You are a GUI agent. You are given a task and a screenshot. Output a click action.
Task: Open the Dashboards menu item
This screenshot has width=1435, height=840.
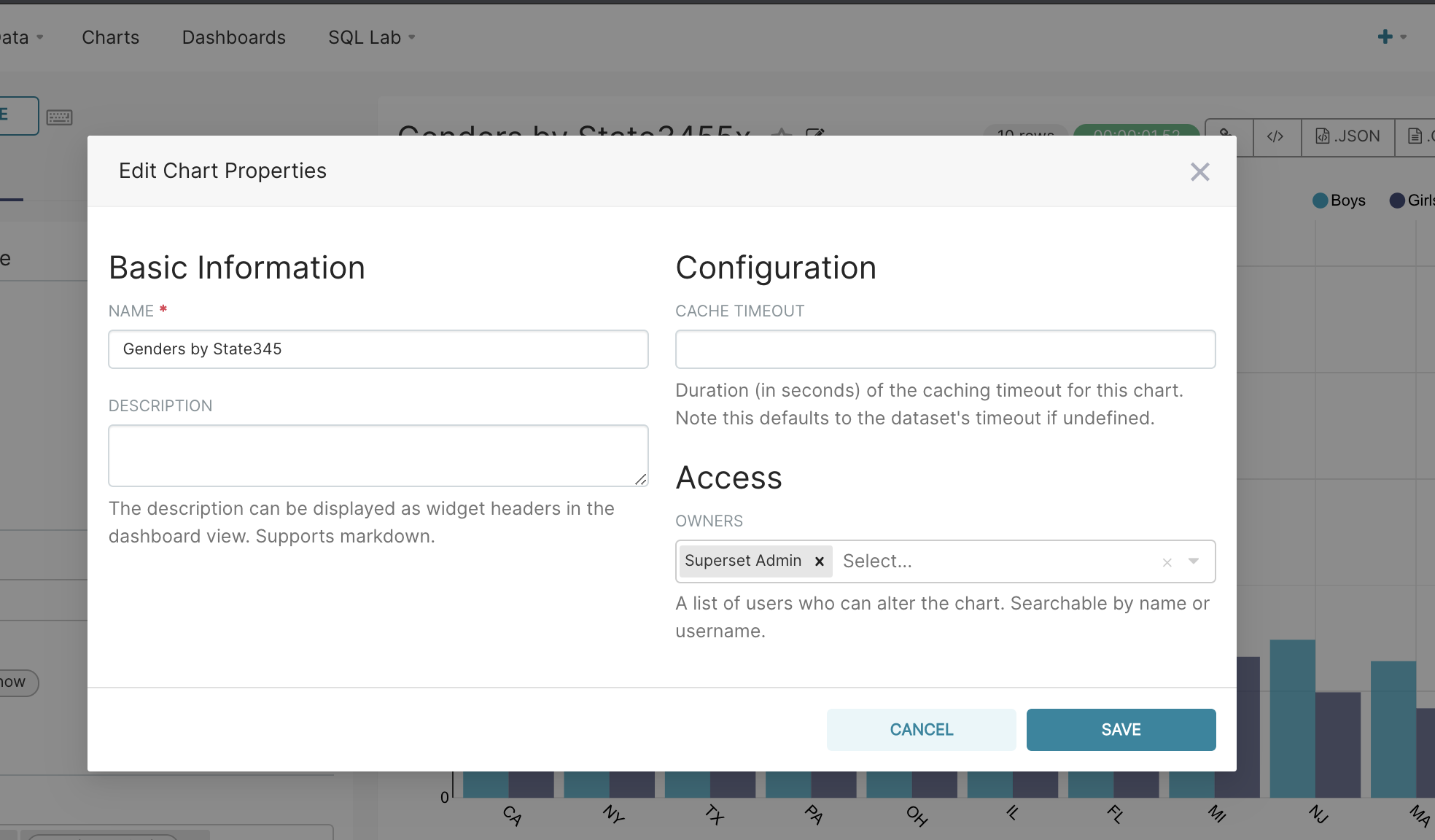click(233, 37)
